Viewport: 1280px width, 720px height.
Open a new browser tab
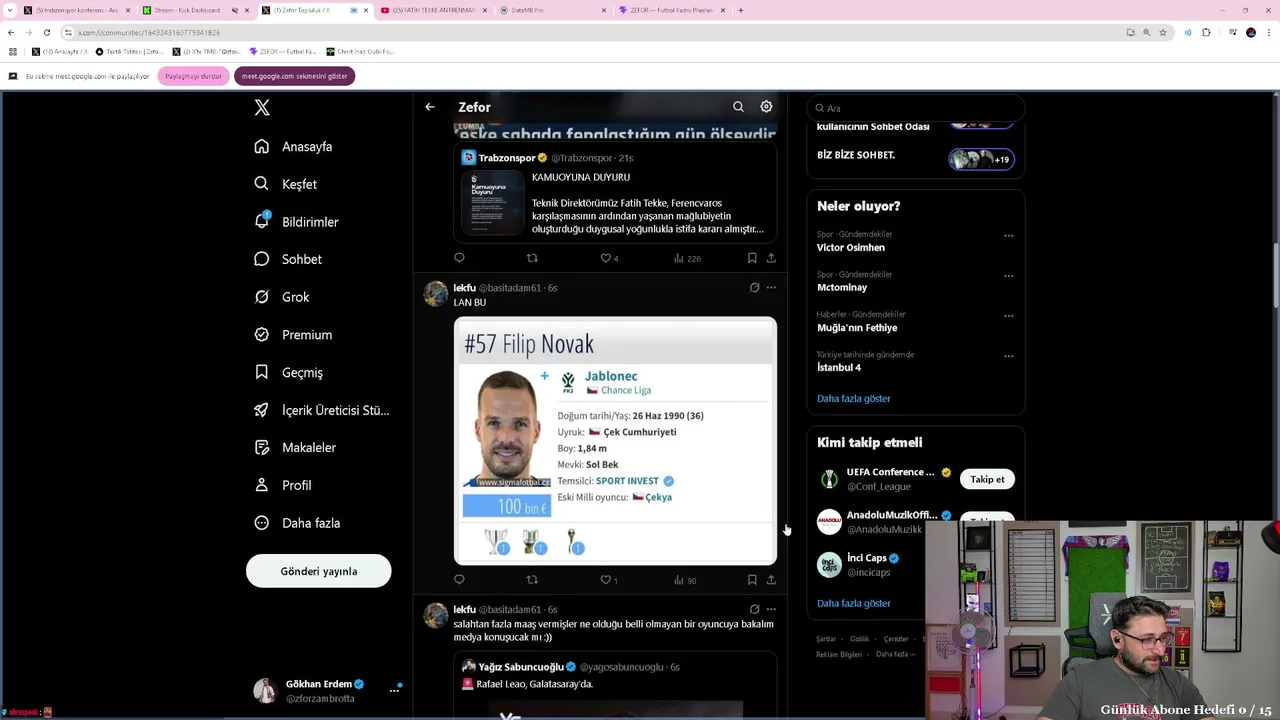(740, 10)
